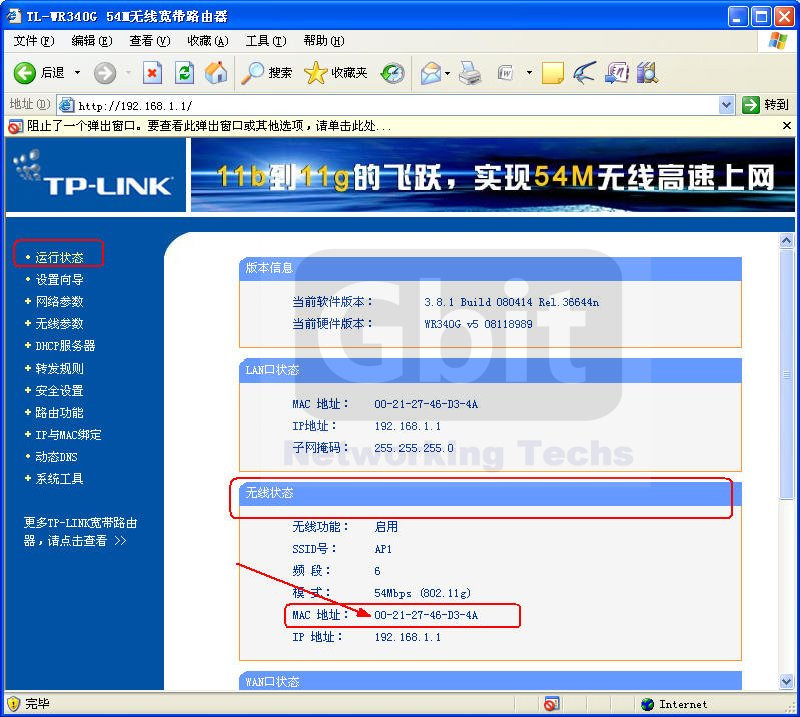Click the last toolbar icon with the book and magnifier
The image size is (800, 717).
point(648,73)
